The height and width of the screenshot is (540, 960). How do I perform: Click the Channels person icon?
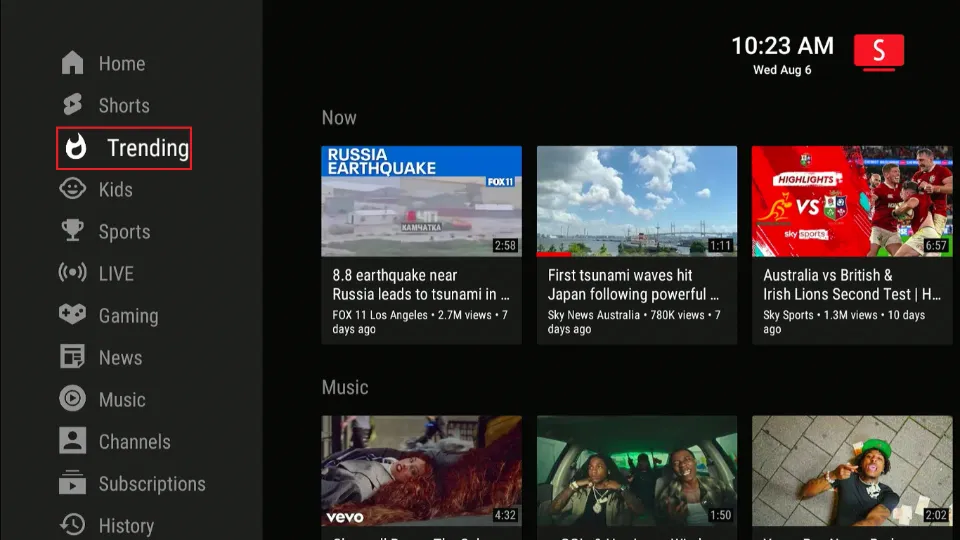(72, 440)
